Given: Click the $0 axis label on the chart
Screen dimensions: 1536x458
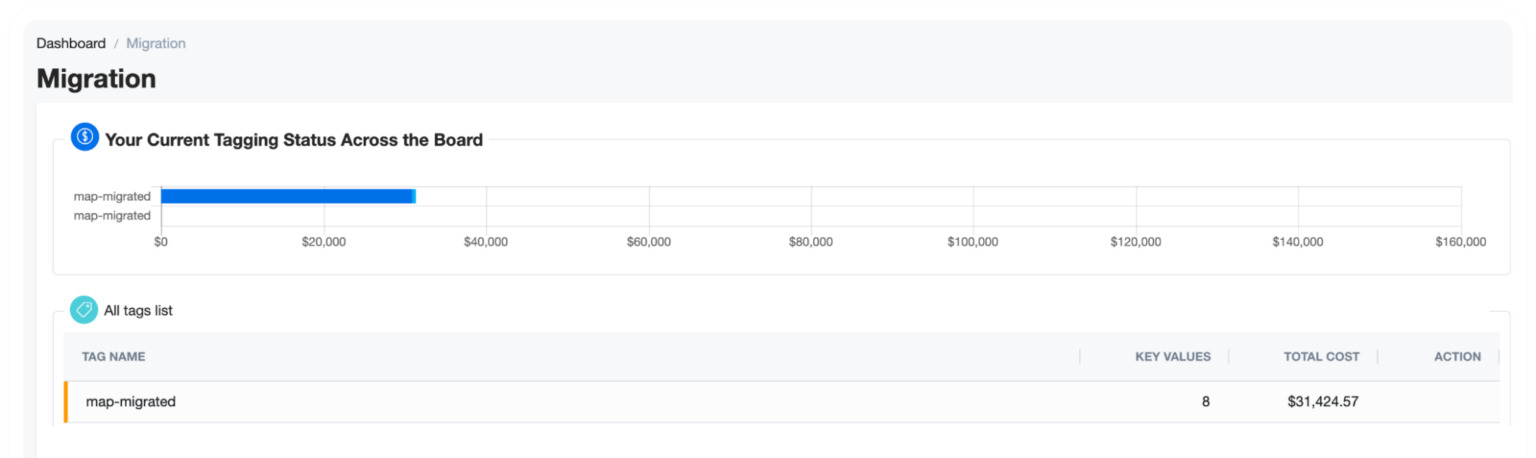Looking at the screenshot, I should coord(161,242).
